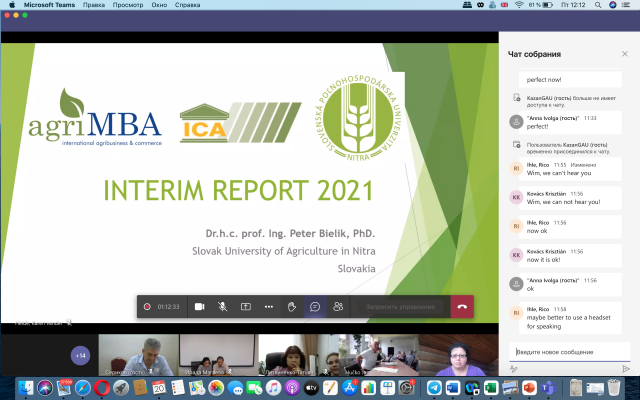Viewport: 640px width, 400px height.
Task: Open the battery status menu
Action: [x=547, y=5]
